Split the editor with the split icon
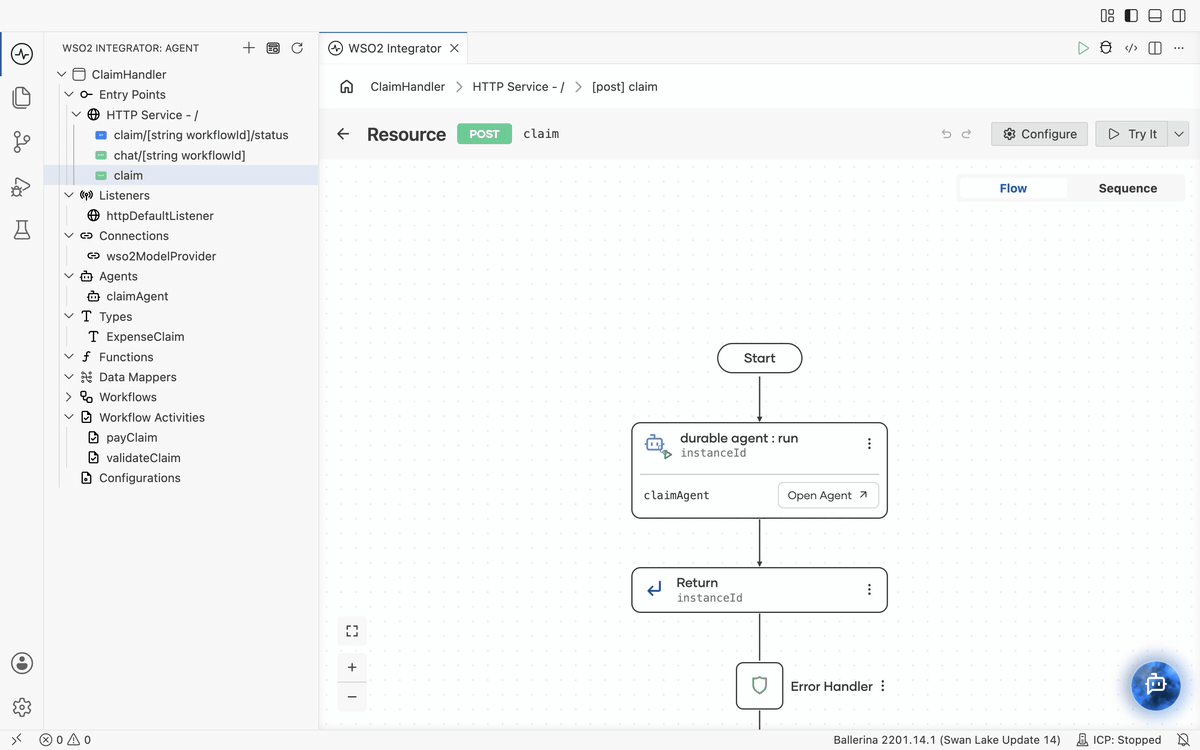 pos(1155,48)
